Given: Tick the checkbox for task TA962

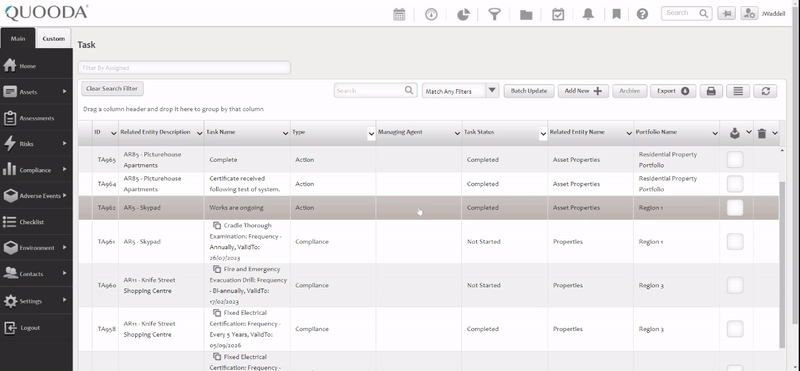Looking at the screenshot, I should coord(735,208).
